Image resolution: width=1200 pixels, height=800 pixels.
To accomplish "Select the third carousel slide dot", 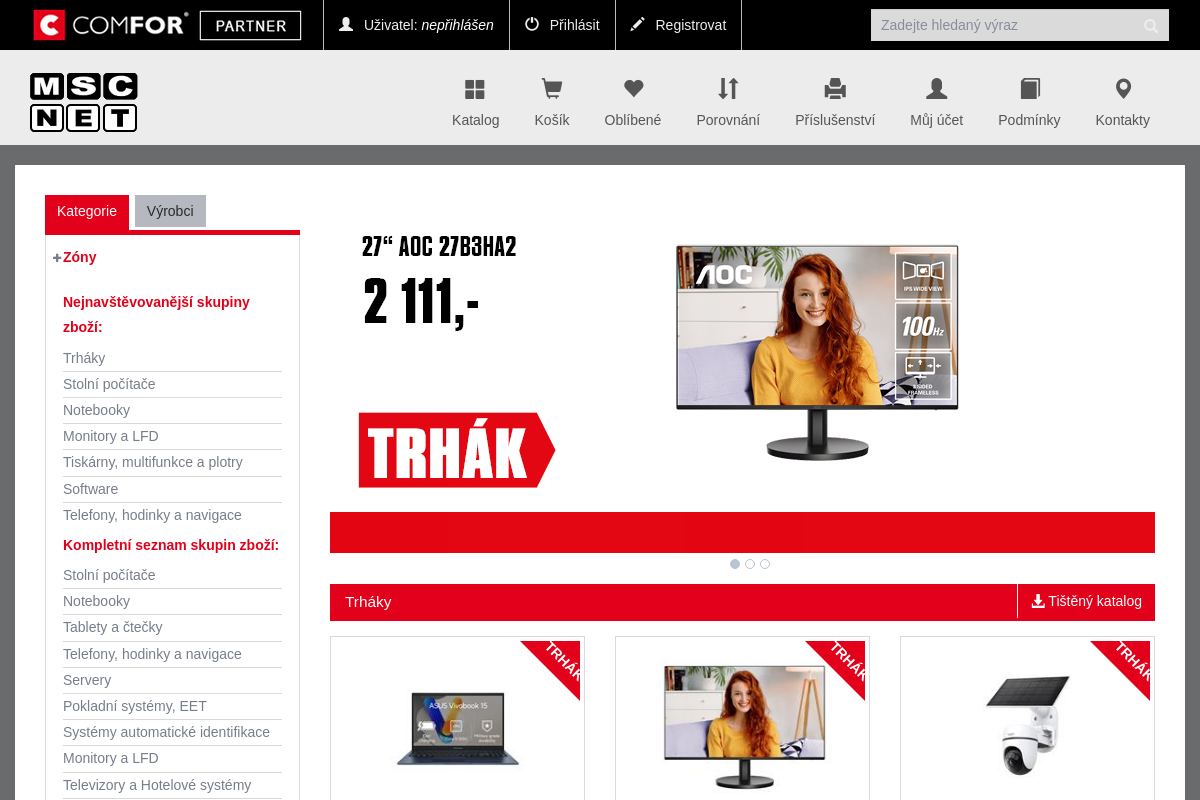I will click(765, 564).
